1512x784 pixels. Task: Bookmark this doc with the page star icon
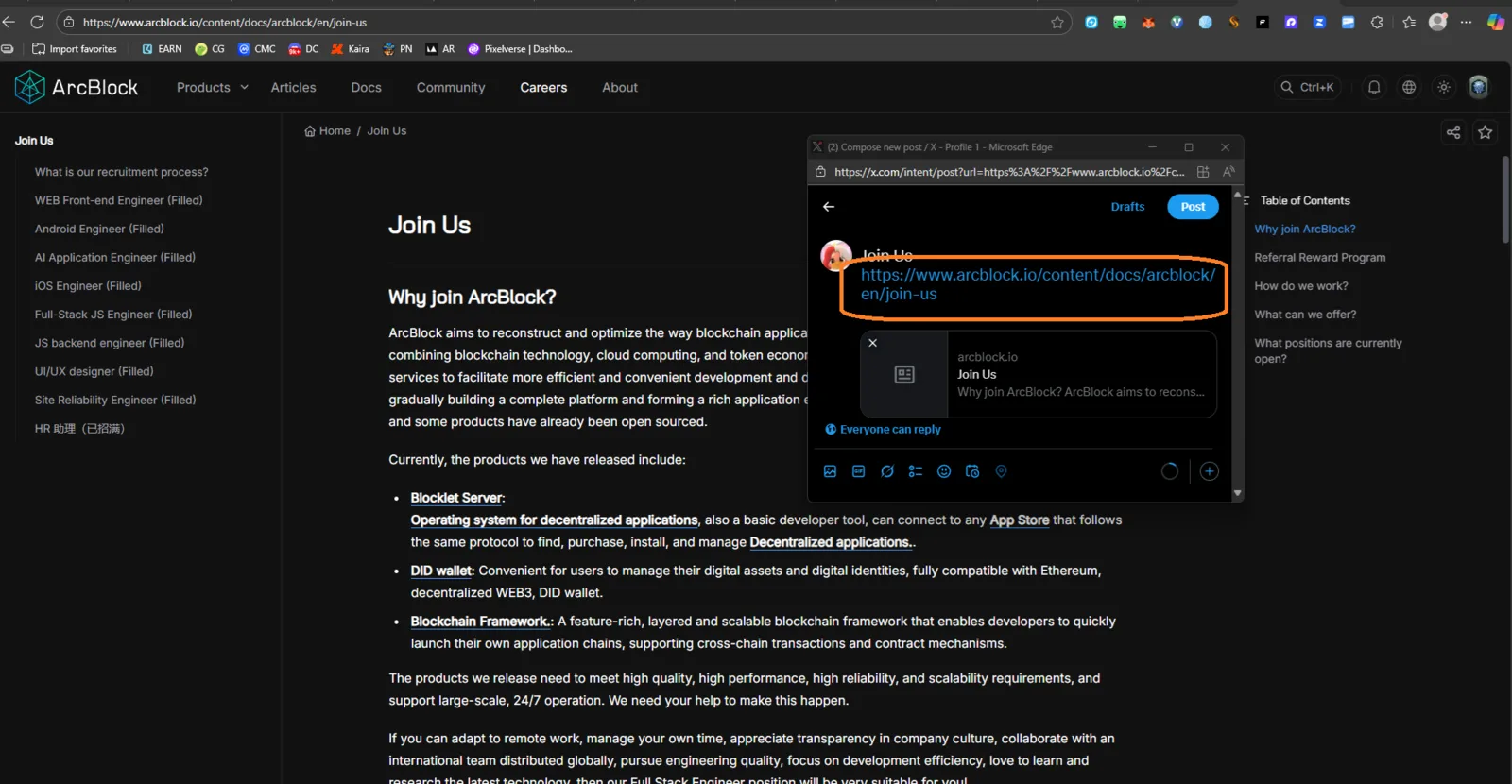(1485, 132)
